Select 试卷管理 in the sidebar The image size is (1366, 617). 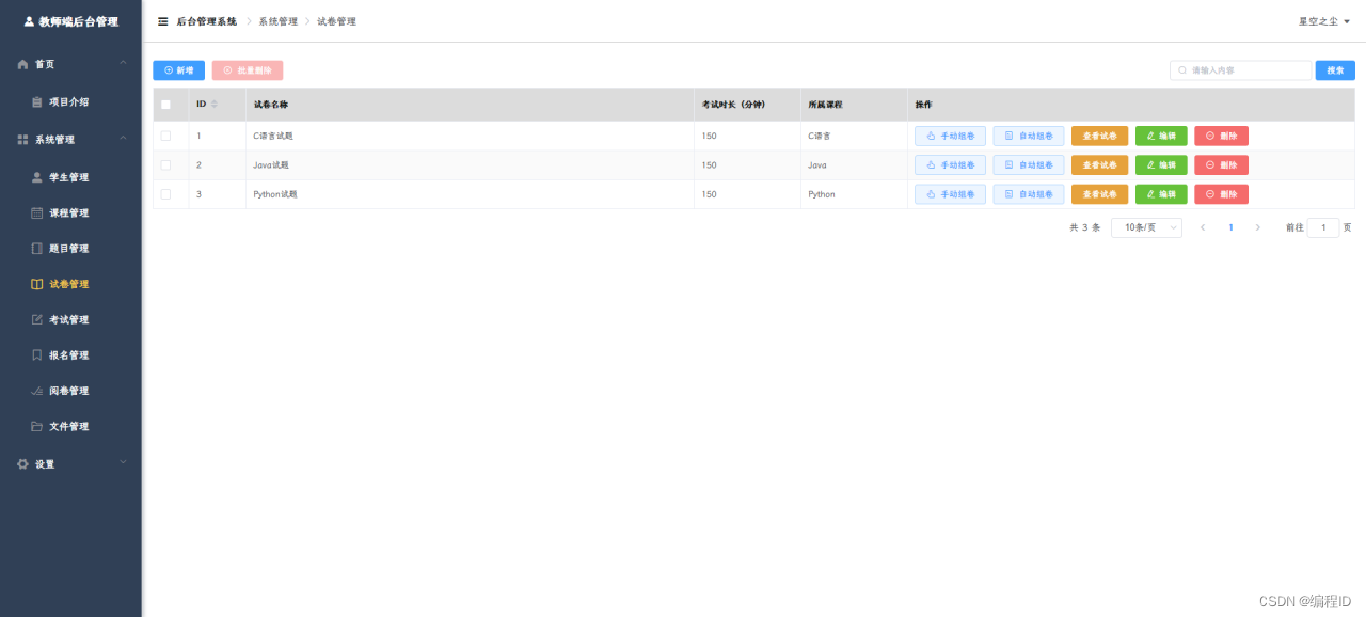[x=71, y=284]
